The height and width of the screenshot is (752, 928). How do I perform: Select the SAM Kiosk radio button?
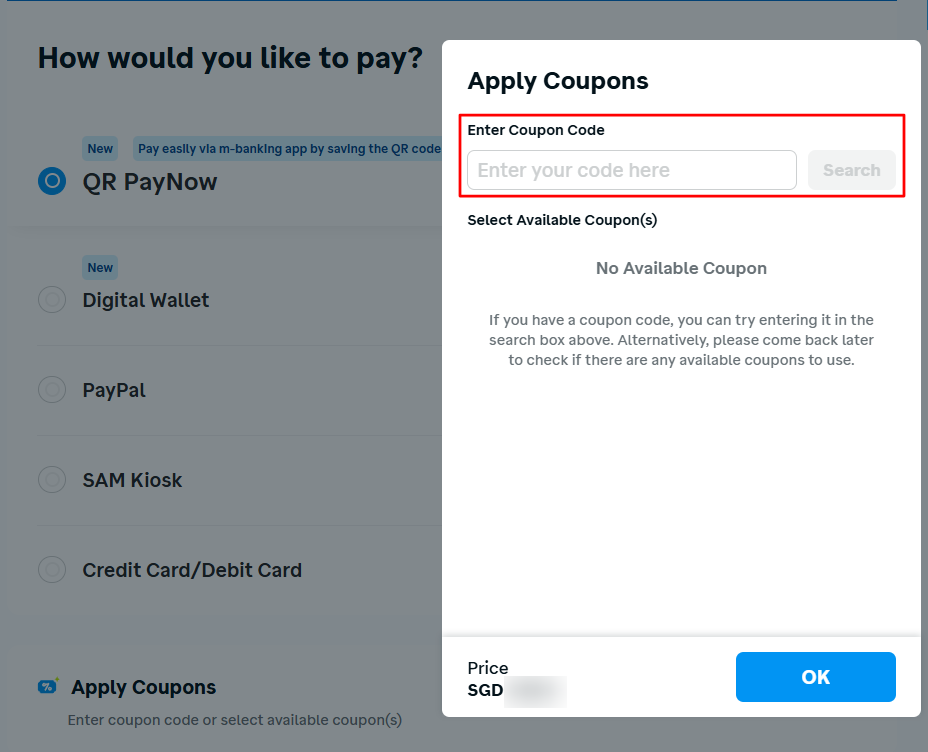coord(52,480)
